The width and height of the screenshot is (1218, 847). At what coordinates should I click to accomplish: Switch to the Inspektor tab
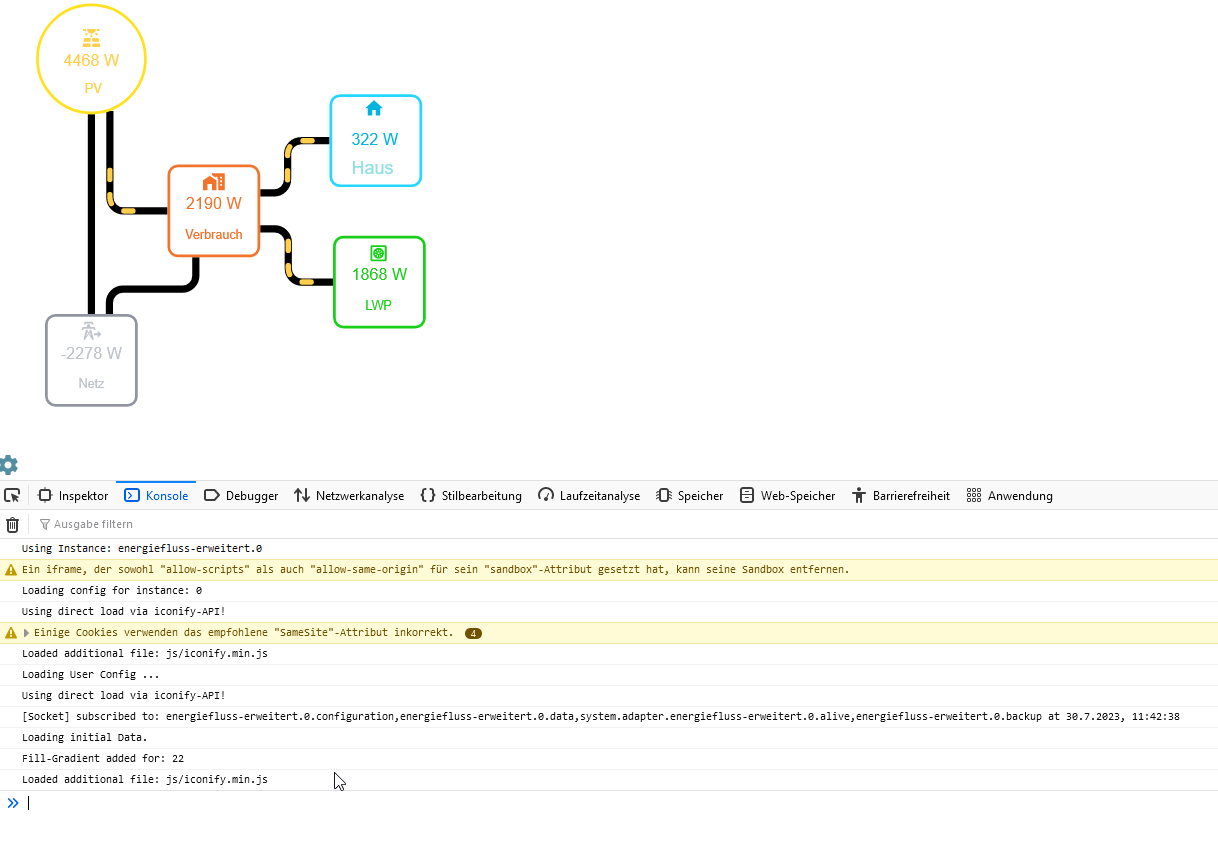[73, 495]
